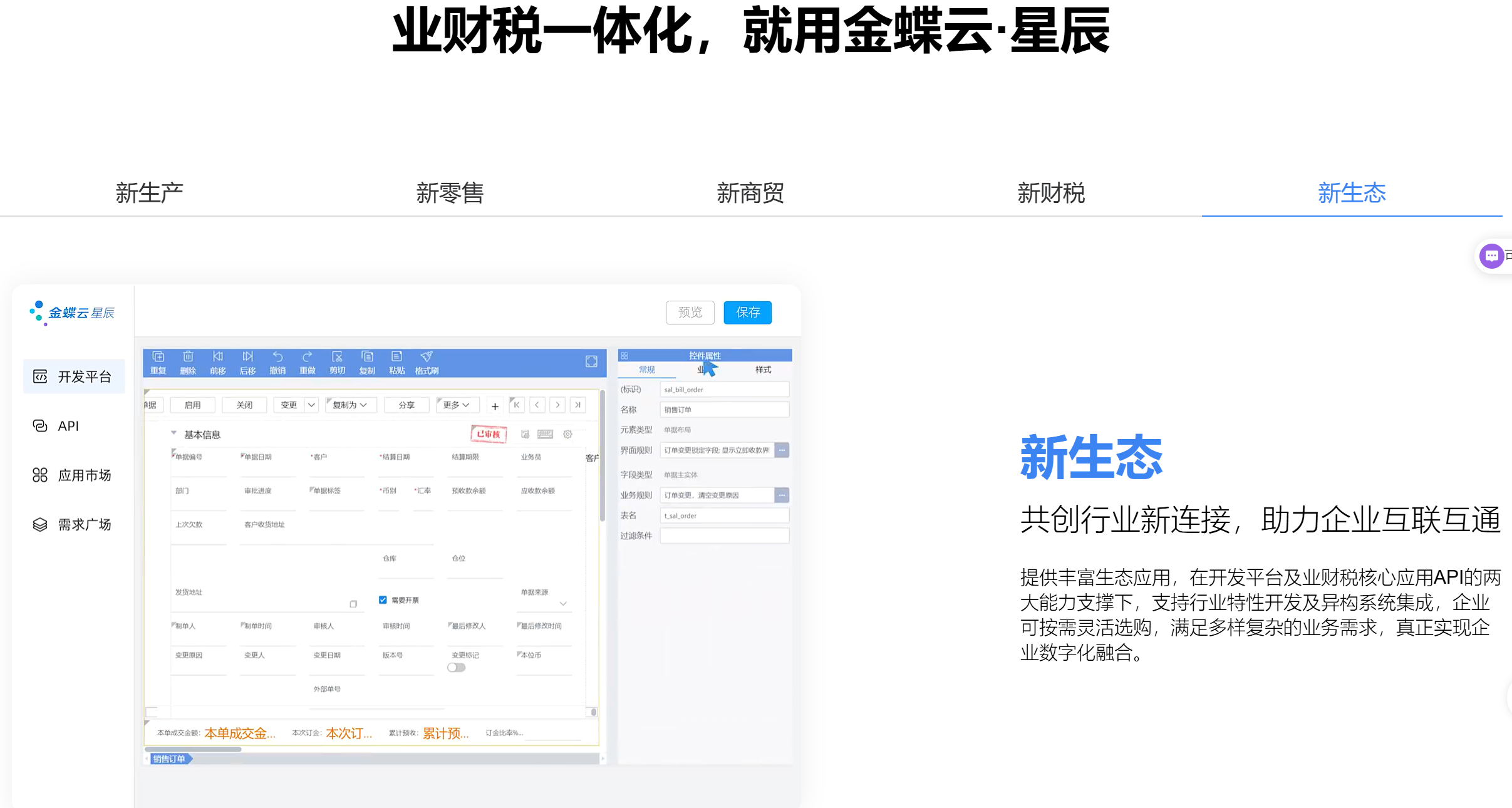Click the 已审核 red stamp
1512x808 pixels.
(489, 434)
